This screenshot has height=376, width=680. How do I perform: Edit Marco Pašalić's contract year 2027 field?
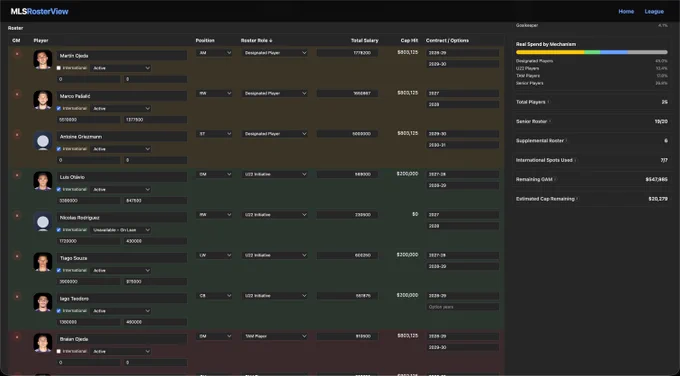pyautogui.click(x=462, y=93)
